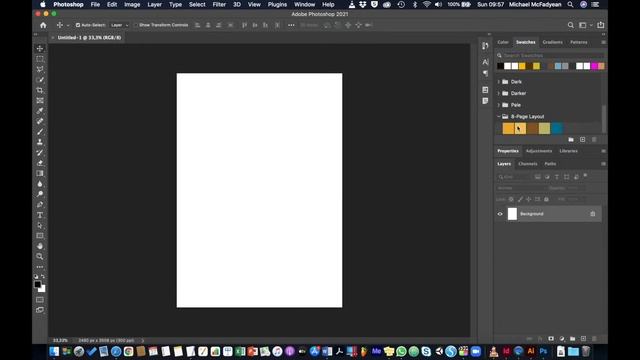The width and height of the screenshot is (640, 360).
Task: Select the Rectangular Marquee tool
Action: tap(40, 59)
